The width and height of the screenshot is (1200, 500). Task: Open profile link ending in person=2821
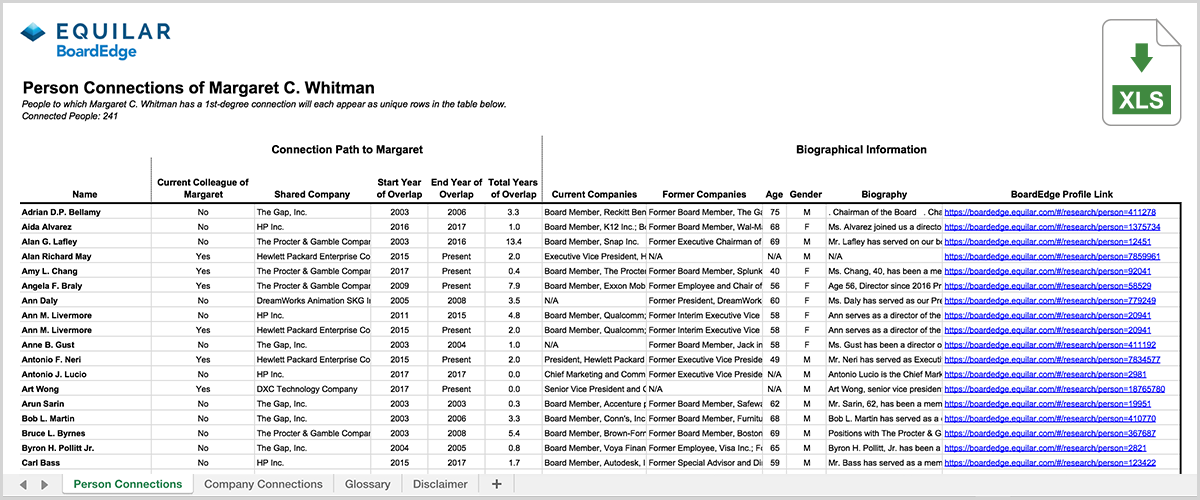[x=1045, y=448]
